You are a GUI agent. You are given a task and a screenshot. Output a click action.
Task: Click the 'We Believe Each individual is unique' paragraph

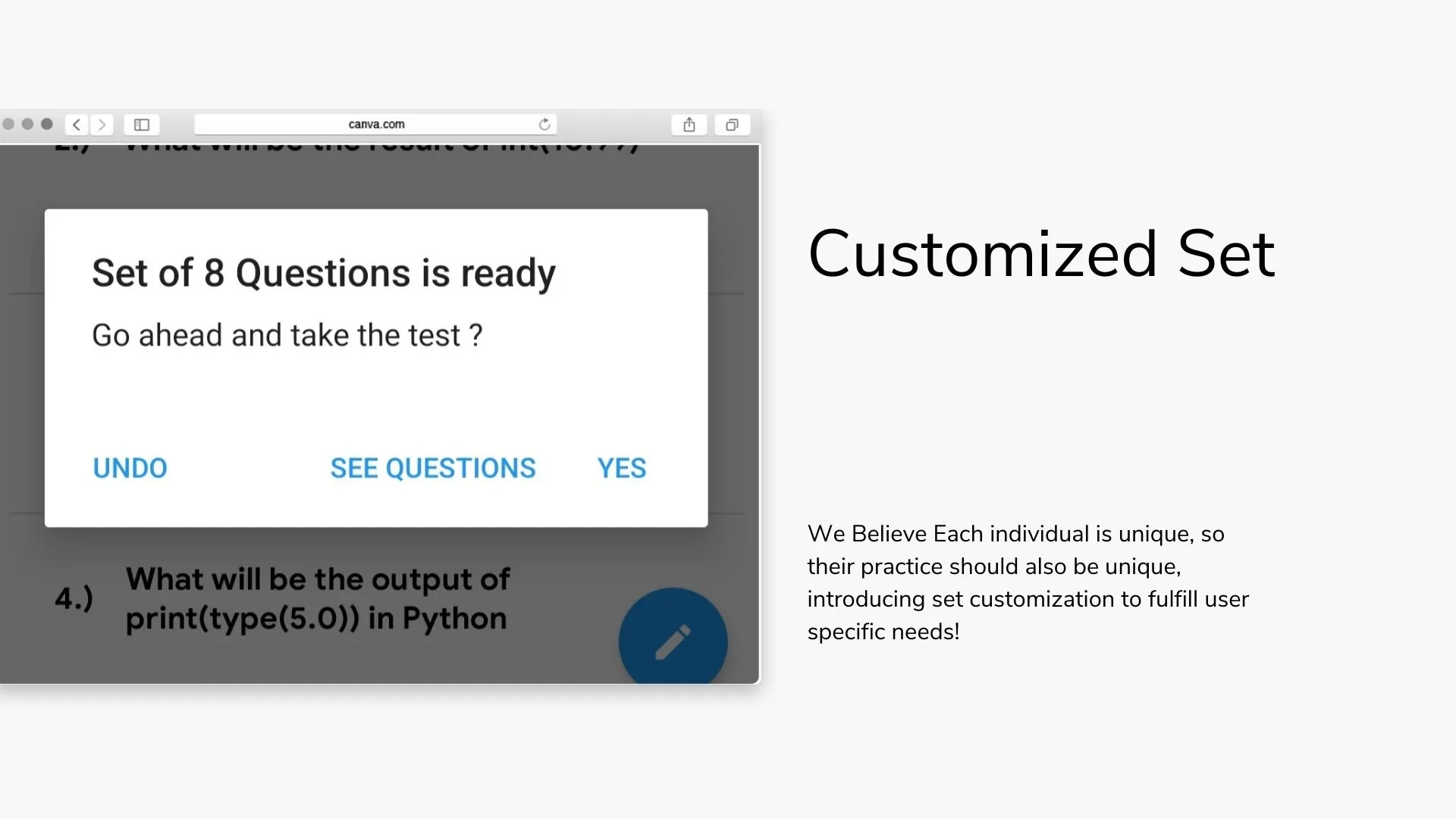[x=1028, y=582]
